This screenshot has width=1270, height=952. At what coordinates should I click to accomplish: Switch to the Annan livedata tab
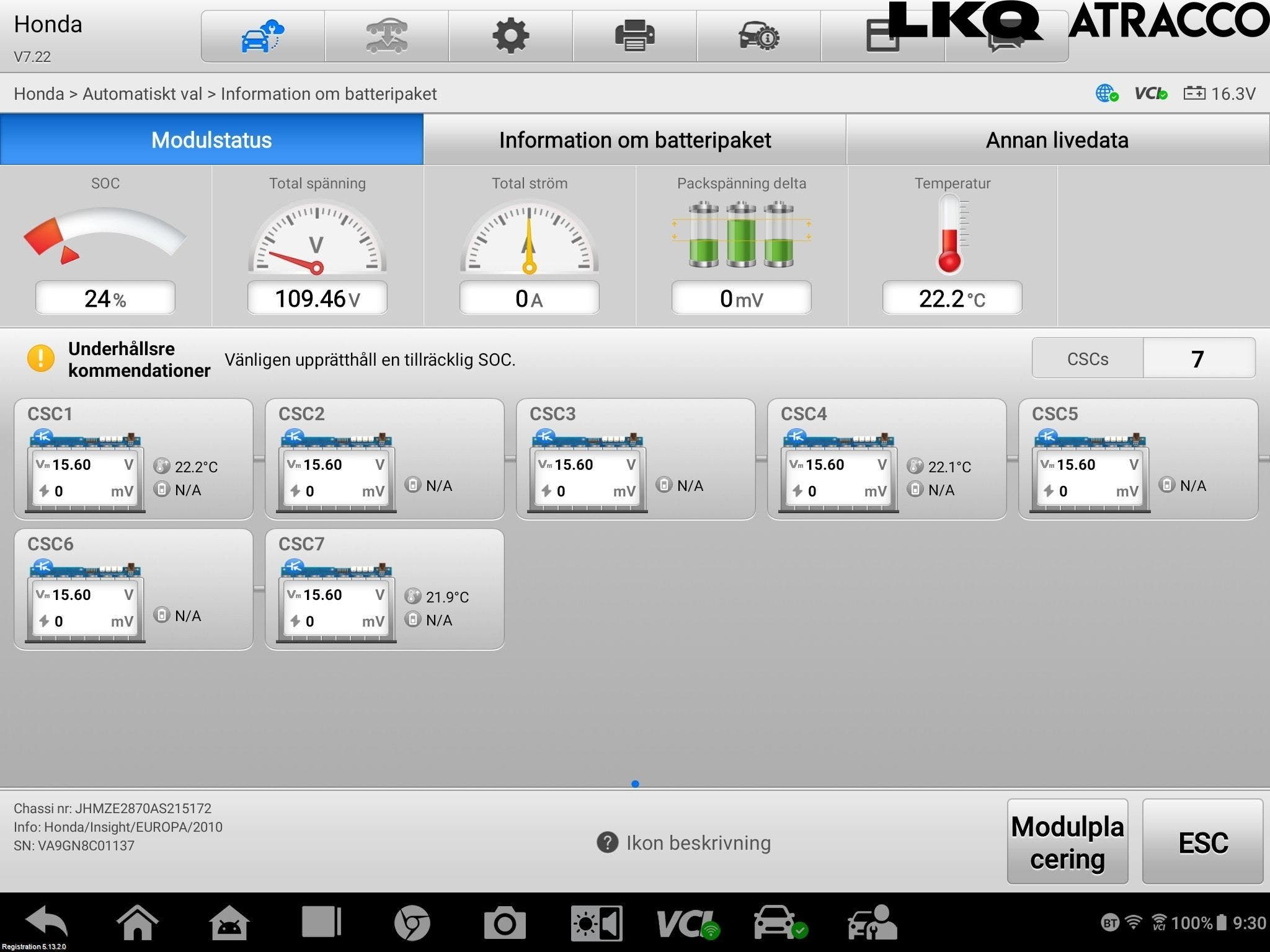click(1058, 139)
